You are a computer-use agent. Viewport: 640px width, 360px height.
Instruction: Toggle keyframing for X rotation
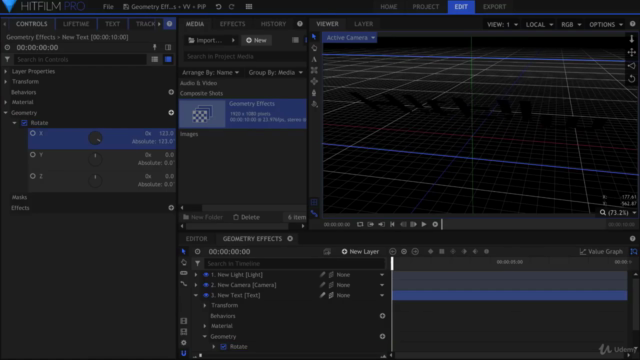pos(33,133)
